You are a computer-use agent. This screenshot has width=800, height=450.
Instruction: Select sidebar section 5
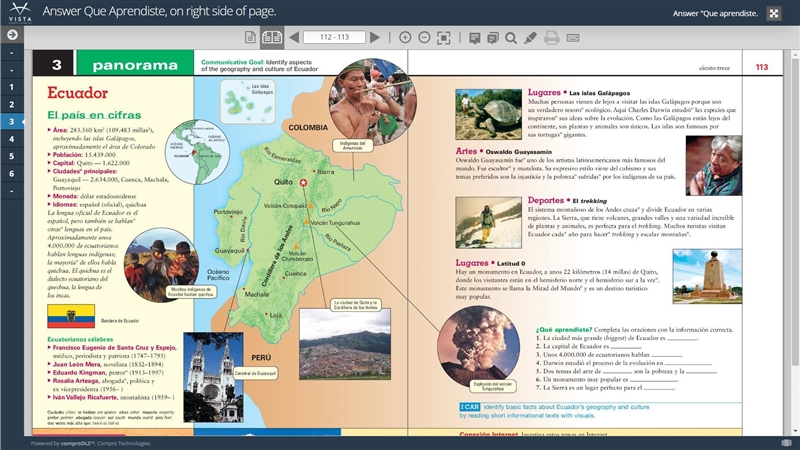[12, 156]
